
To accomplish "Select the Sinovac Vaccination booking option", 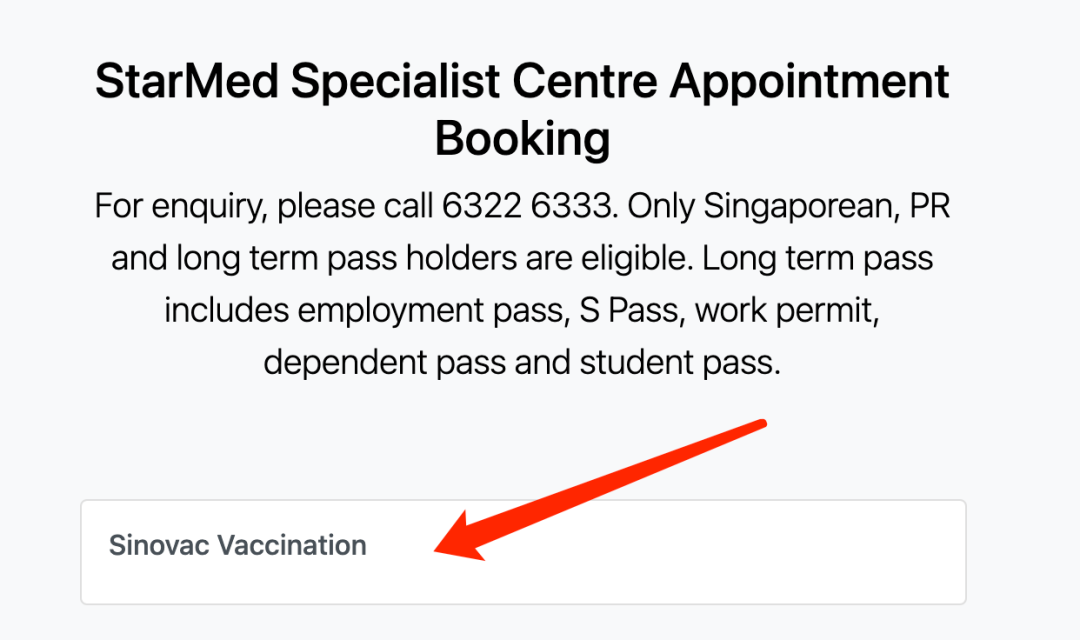I will click(523, 552).
